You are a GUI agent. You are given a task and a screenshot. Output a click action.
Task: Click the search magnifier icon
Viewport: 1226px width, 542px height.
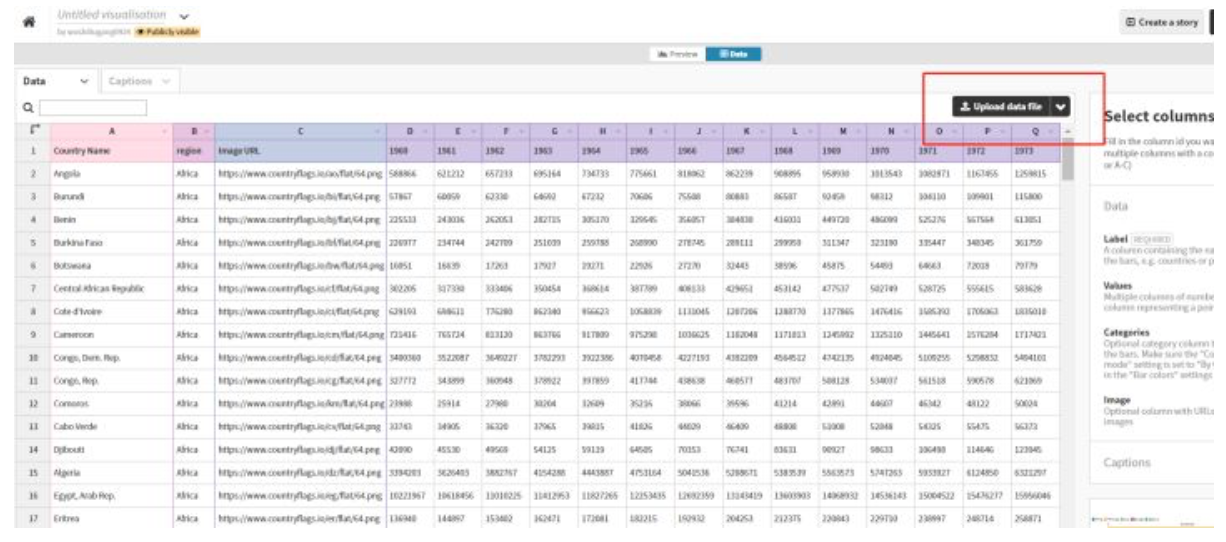[29, 107]
